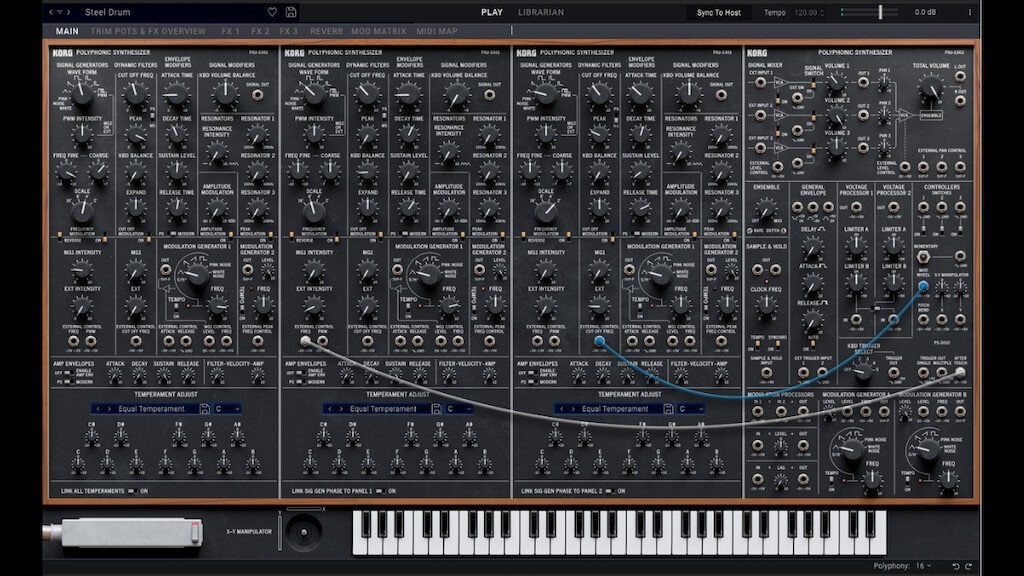Open the Polyphony dropdown showing 16

(x=926, y=565)
